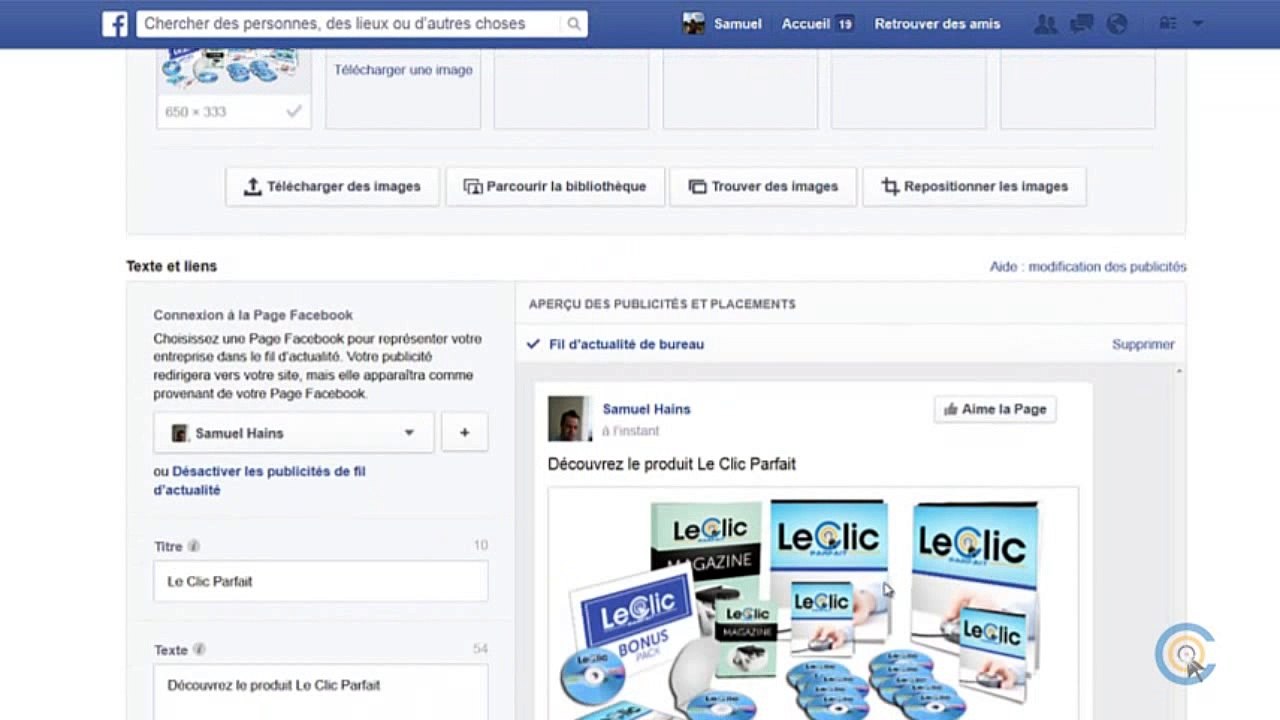Toggle Fil d'actualité de bureau checkmark

[533, 344]
